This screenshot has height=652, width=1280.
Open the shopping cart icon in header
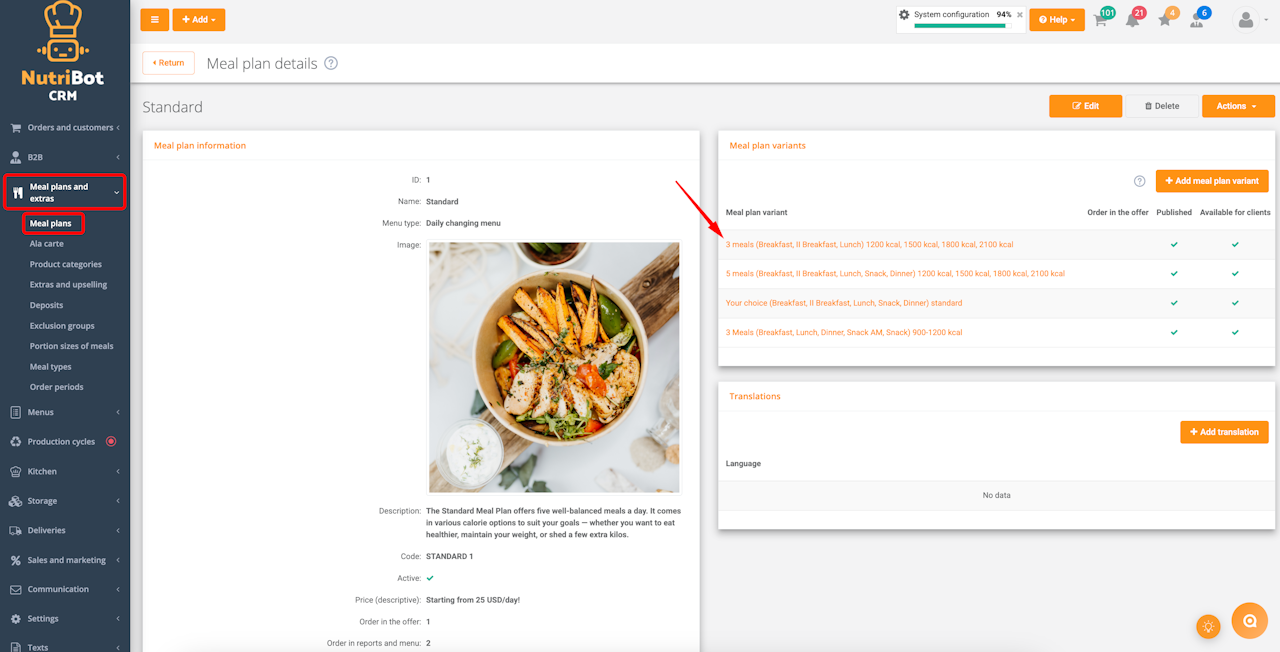[1101, 20]
